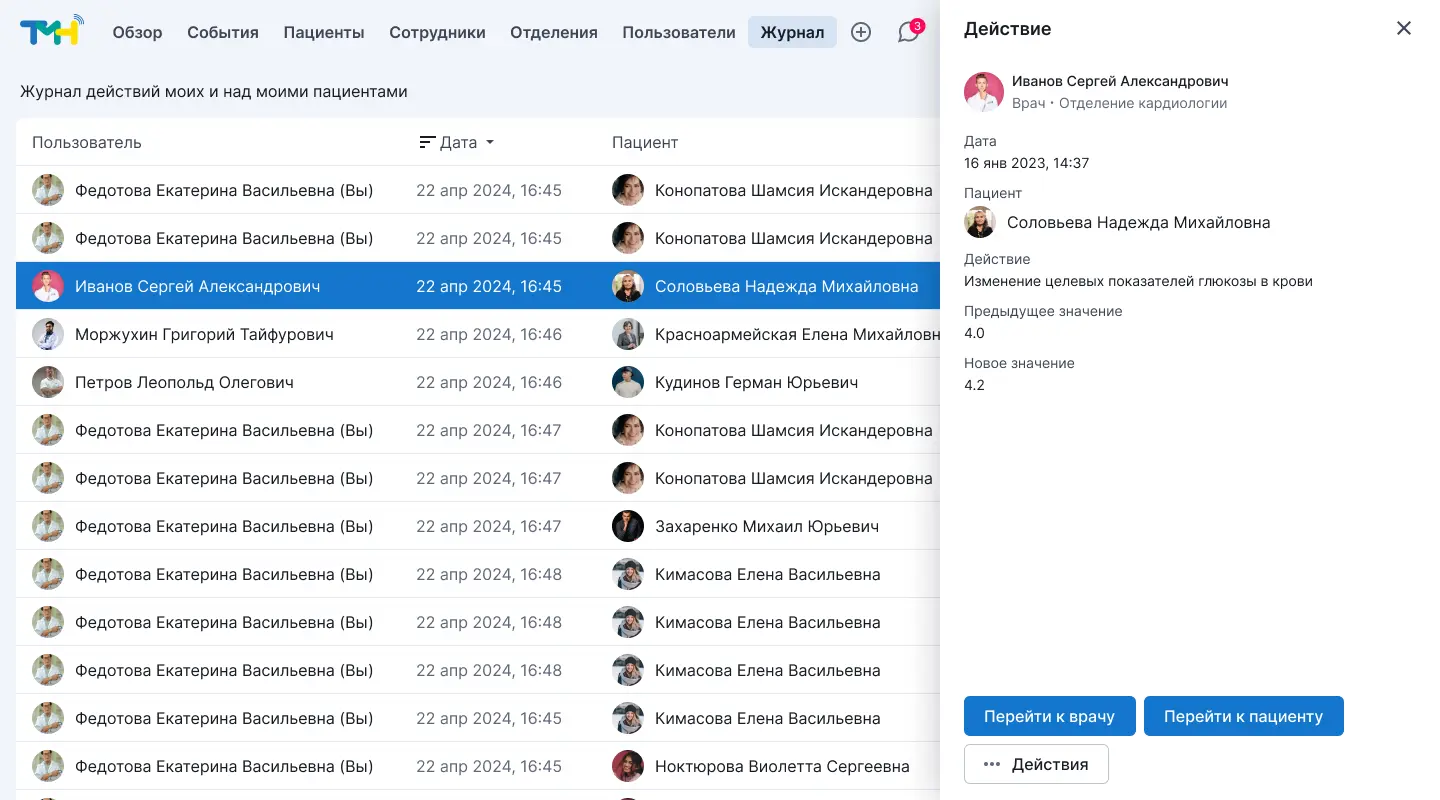Click Изменение целевых показателей глюкозы text

point(1138,281)
